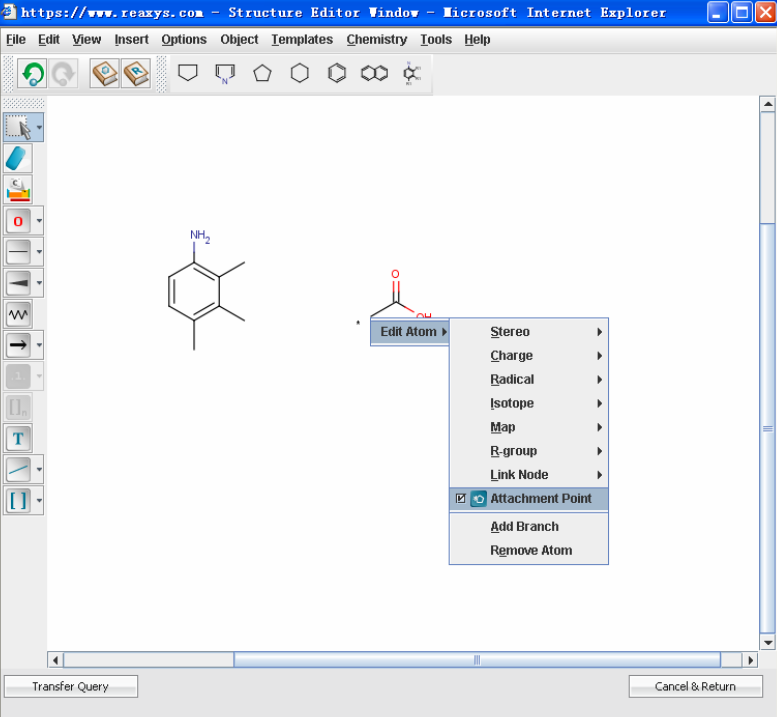Open the Tools menu
The image size is (777, 717).
(436, 39)
